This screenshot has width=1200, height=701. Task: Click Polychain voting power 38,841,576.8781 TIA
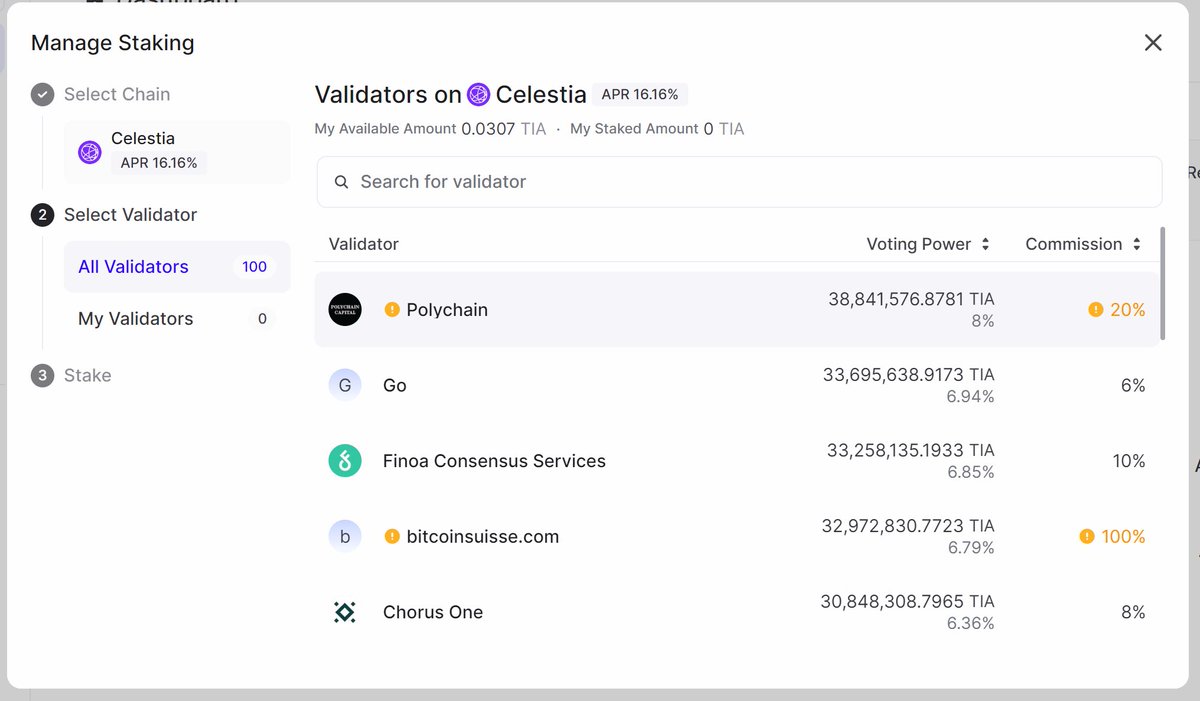coord(911,299)
